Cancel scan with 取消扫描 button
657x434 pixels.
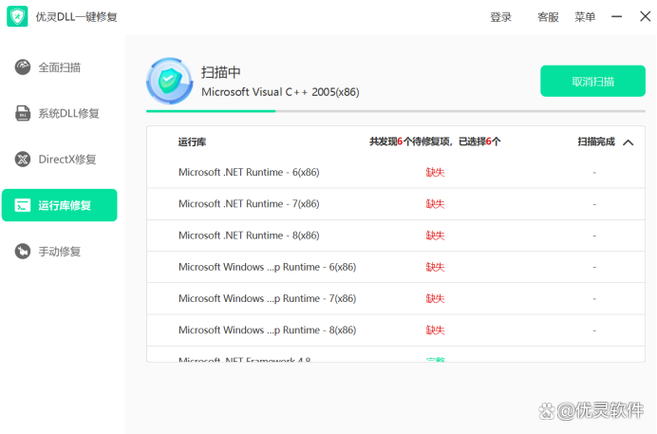click(593, 81)
